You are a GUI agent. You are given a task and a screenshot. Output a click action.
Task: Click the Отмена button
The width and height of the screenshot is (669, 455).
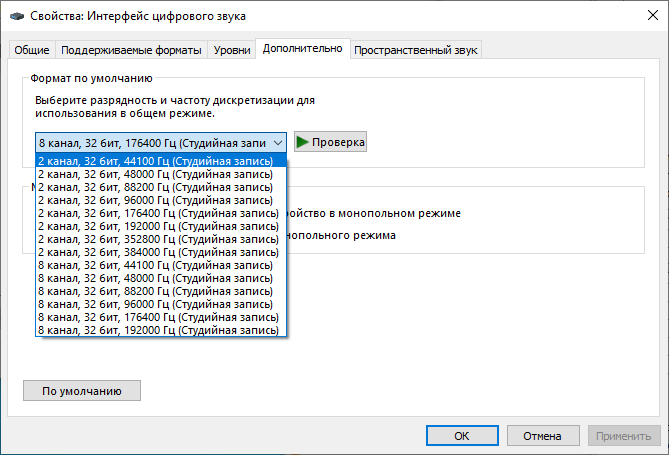543,436
